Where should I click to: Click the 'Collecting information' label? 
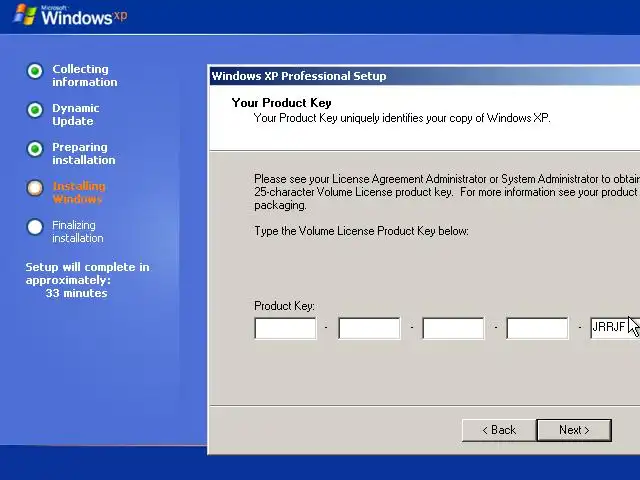coord(84,76)
